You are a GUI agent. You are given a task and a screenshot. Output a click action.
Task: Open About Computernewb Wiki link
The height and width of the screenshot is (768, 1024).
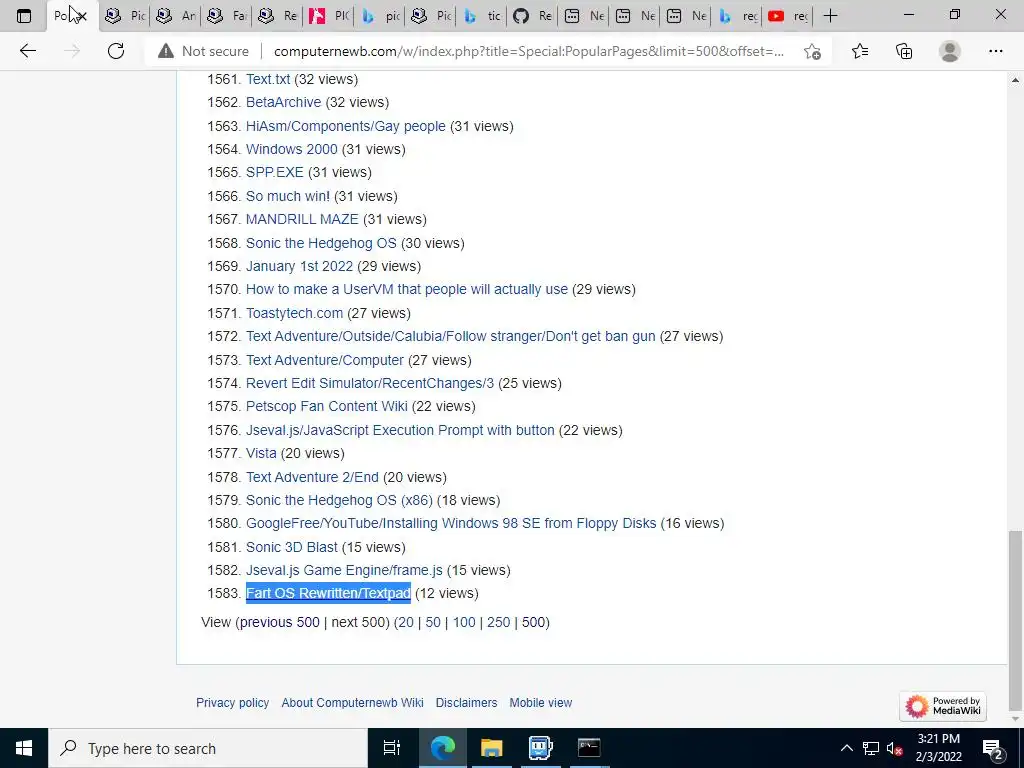[x=352, y=703]
